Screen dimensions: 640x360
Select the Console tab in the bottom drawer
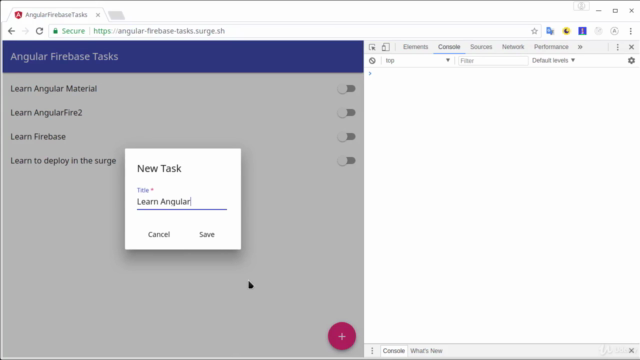click(x=393, y=351)
